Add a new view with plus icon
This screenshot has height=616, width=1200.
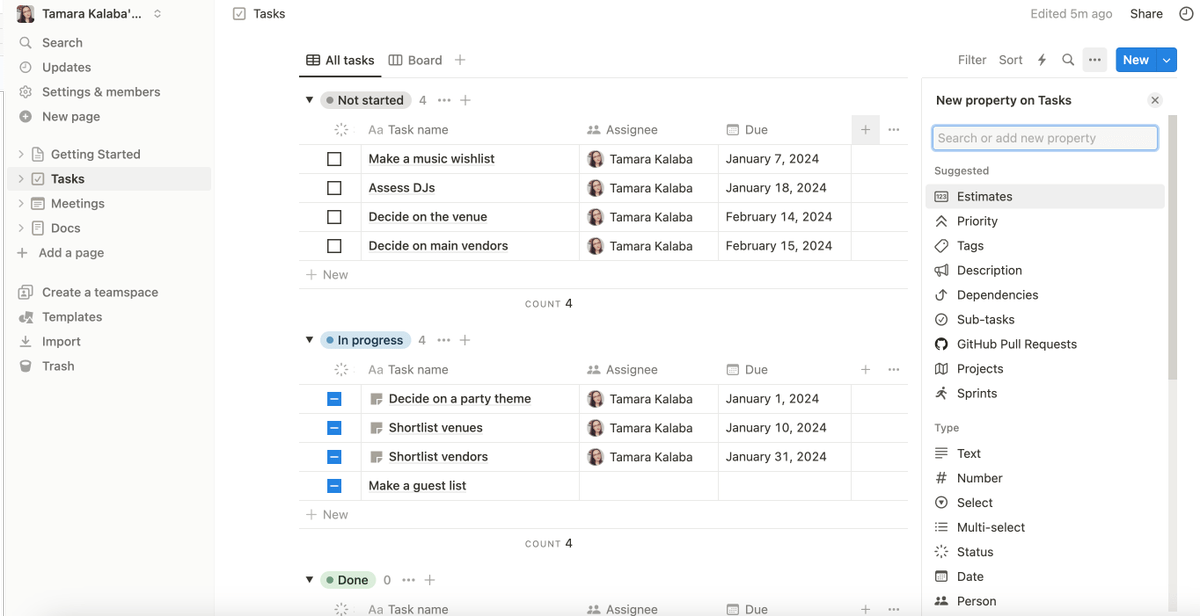460,60
